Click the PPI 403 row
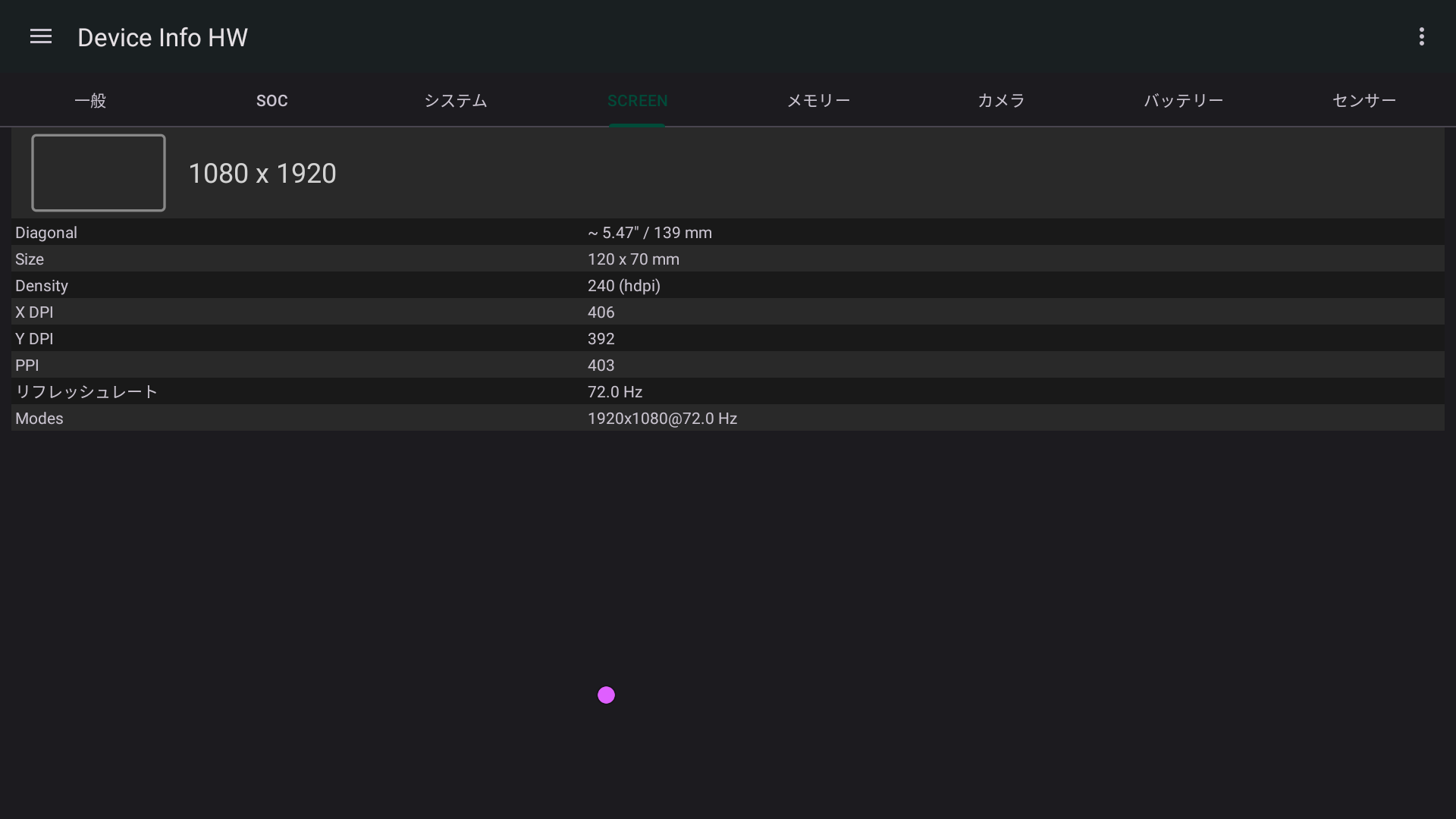 [728, 365]
